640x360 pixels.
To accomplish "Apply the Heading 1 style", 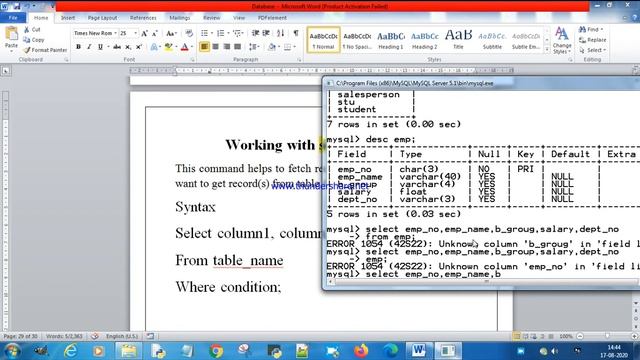I will (391, 40).
